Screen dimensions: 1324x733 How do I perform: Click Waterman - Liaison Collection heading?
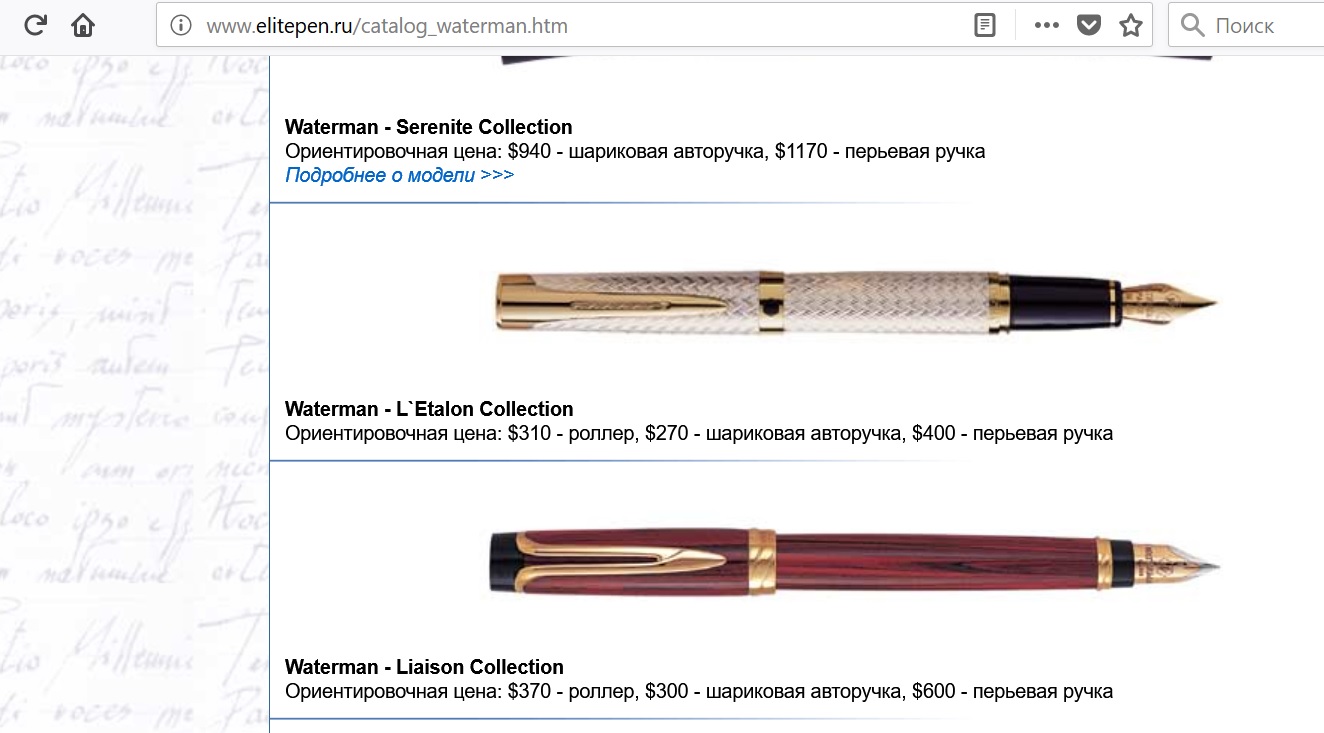pyautogui.click(x=424, y=667)
